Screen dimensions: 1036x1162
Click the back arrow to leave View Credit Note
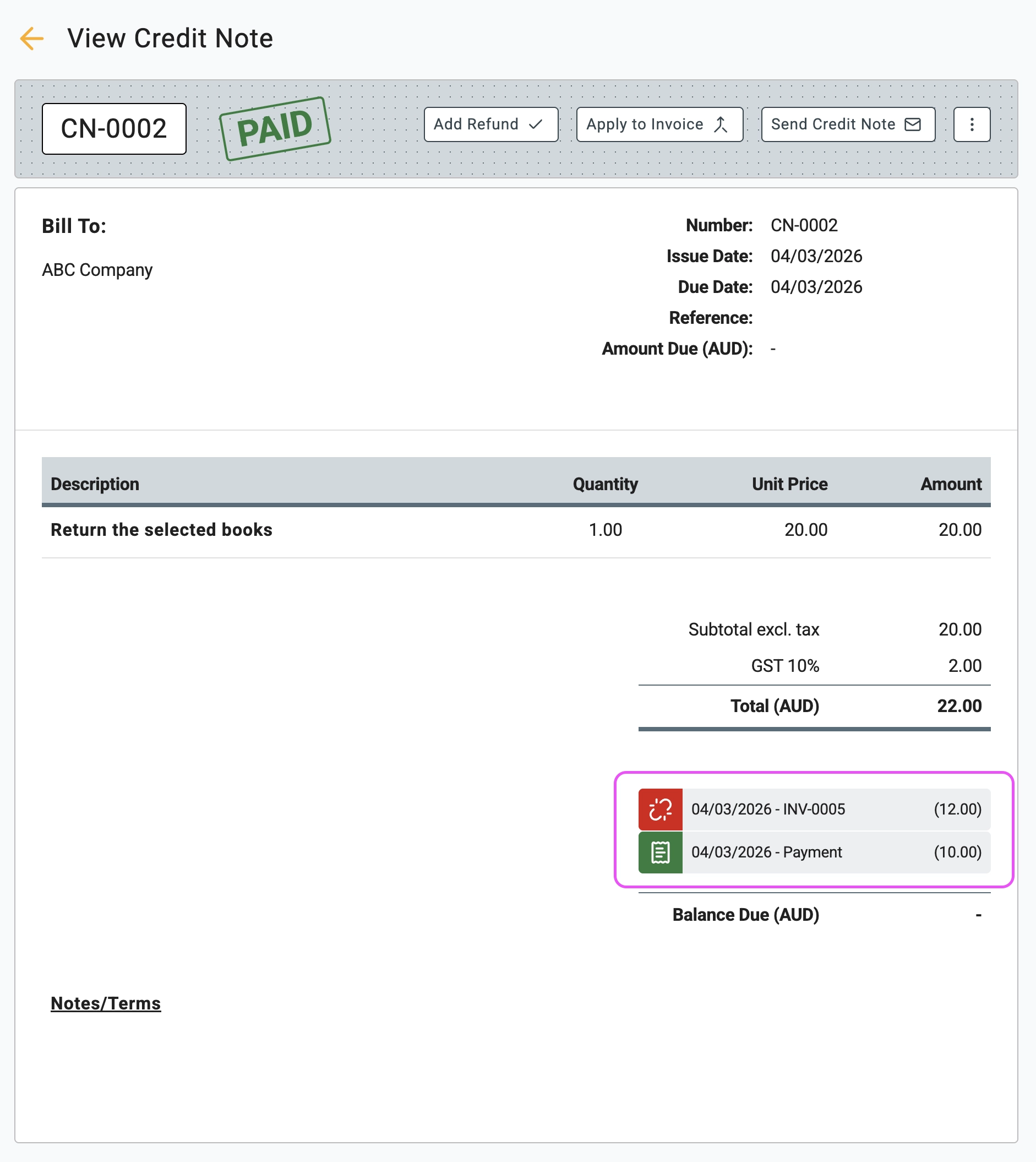coord(32,38)
